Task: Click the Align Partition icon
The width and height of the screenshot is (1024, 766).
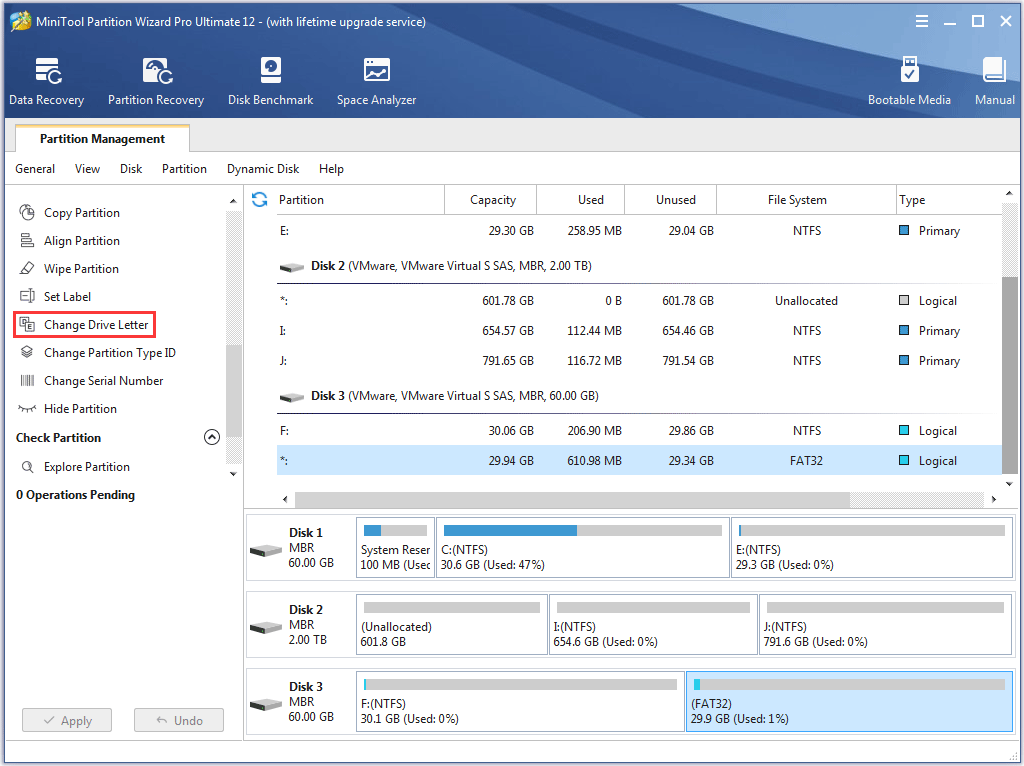Action: (x=27, y=240)
